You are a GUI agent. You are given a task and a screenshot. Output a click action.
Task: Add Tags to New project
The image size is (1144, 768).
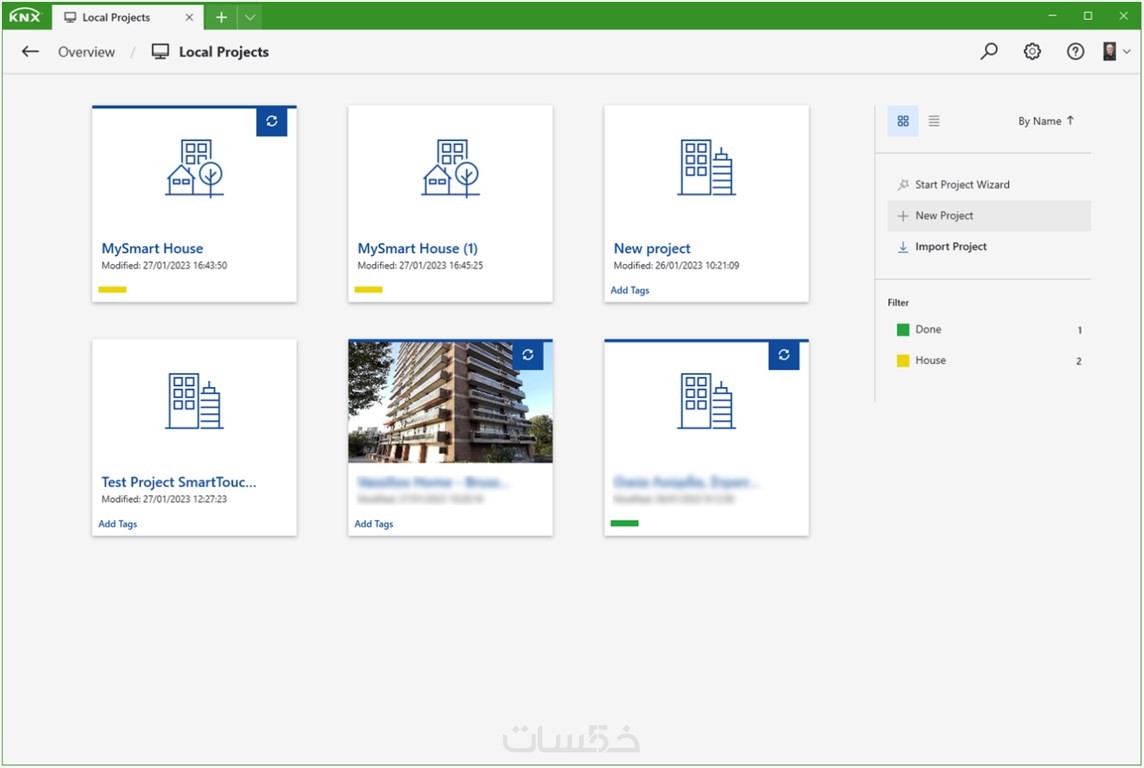[x=630, y=290]
